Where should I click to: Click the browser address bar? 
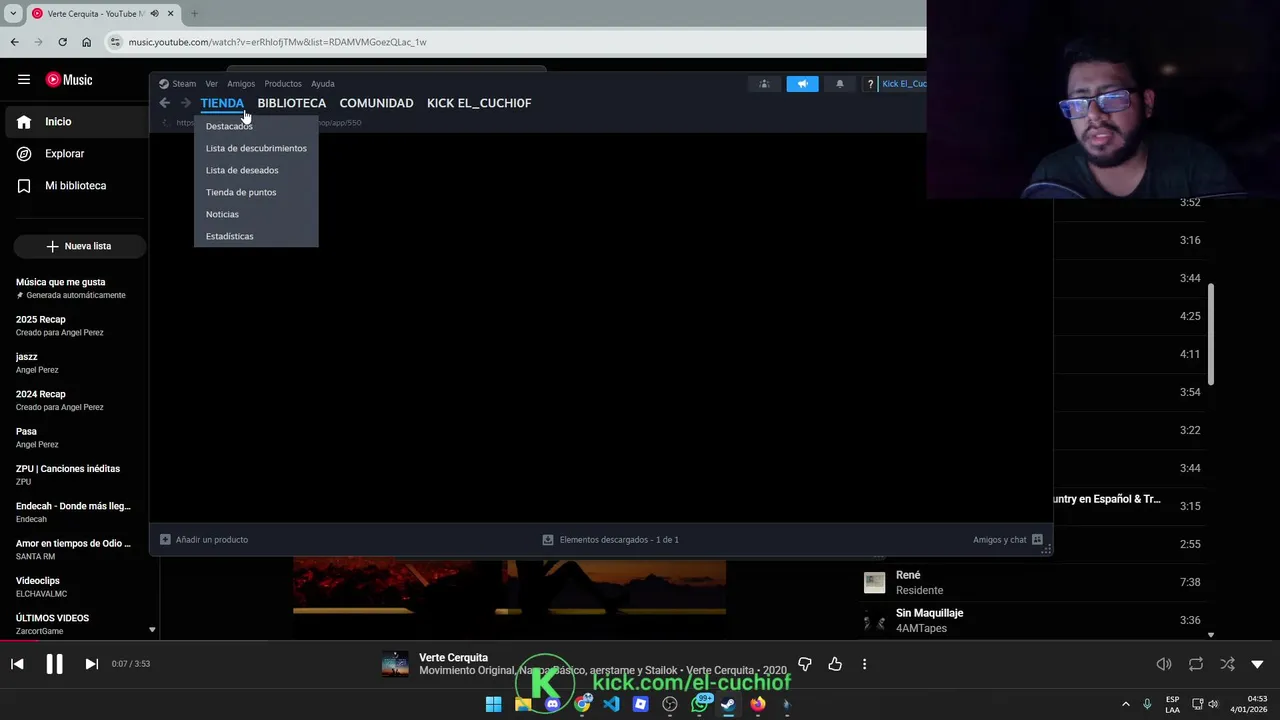[515, 42]
